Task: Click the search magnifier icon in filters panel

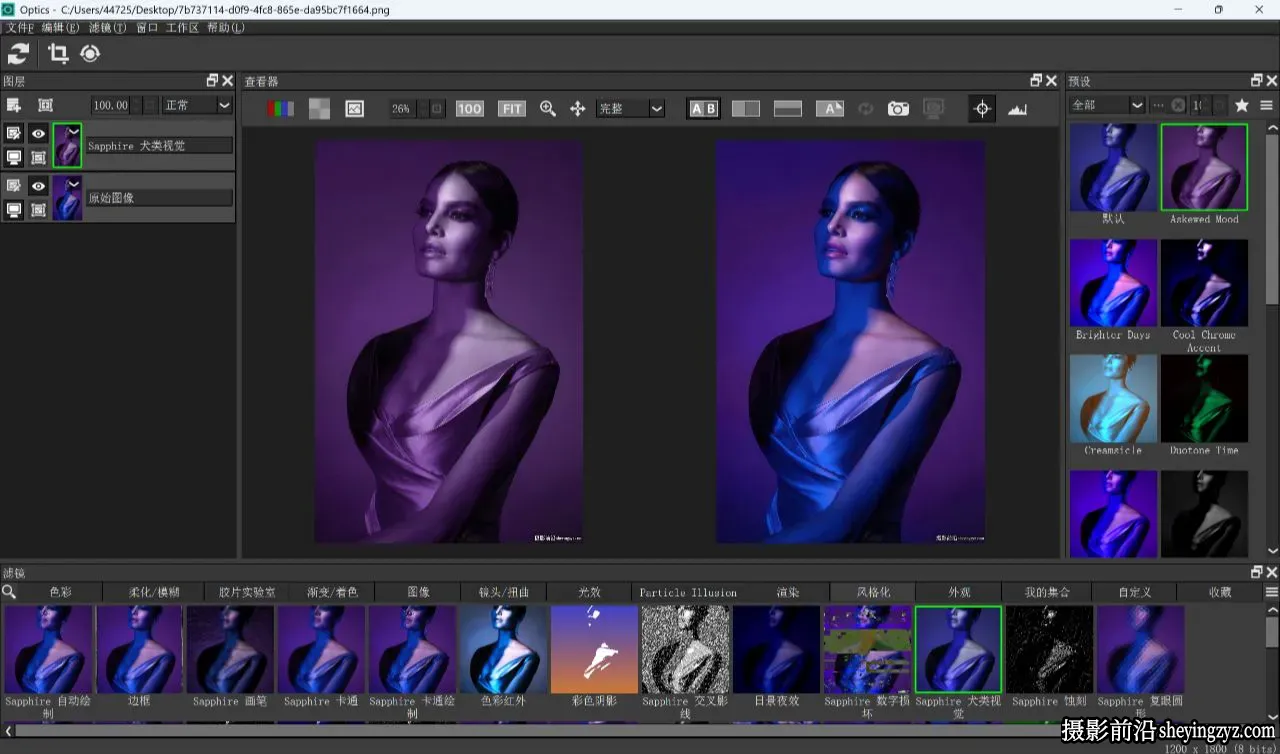Action: pyautogui.click(x=9, y=592)
